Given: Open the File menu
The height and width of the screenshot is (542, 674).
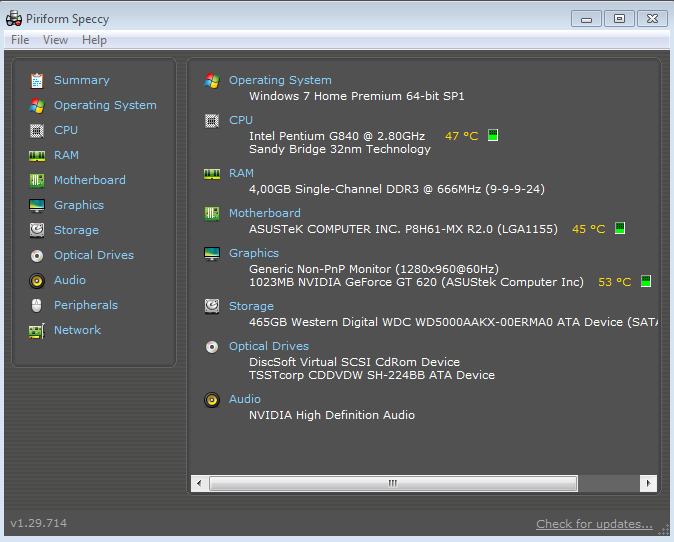Looking at the screenshot, I should [x=20, y=40].
